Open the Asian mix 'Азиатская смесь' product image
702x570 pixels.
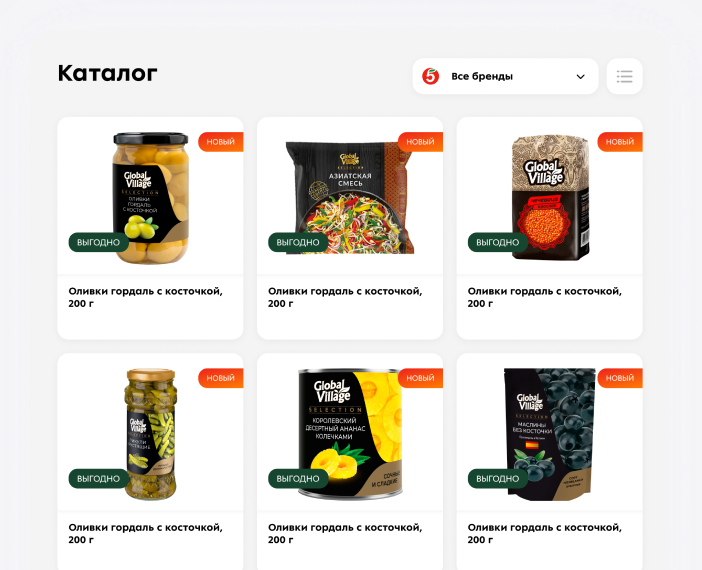point(349,198)
